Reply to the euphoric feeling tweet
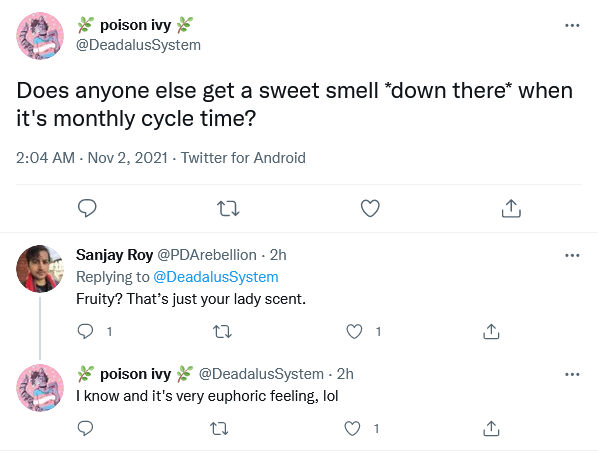Screen dimensions: 598x453 pos(85,428)
